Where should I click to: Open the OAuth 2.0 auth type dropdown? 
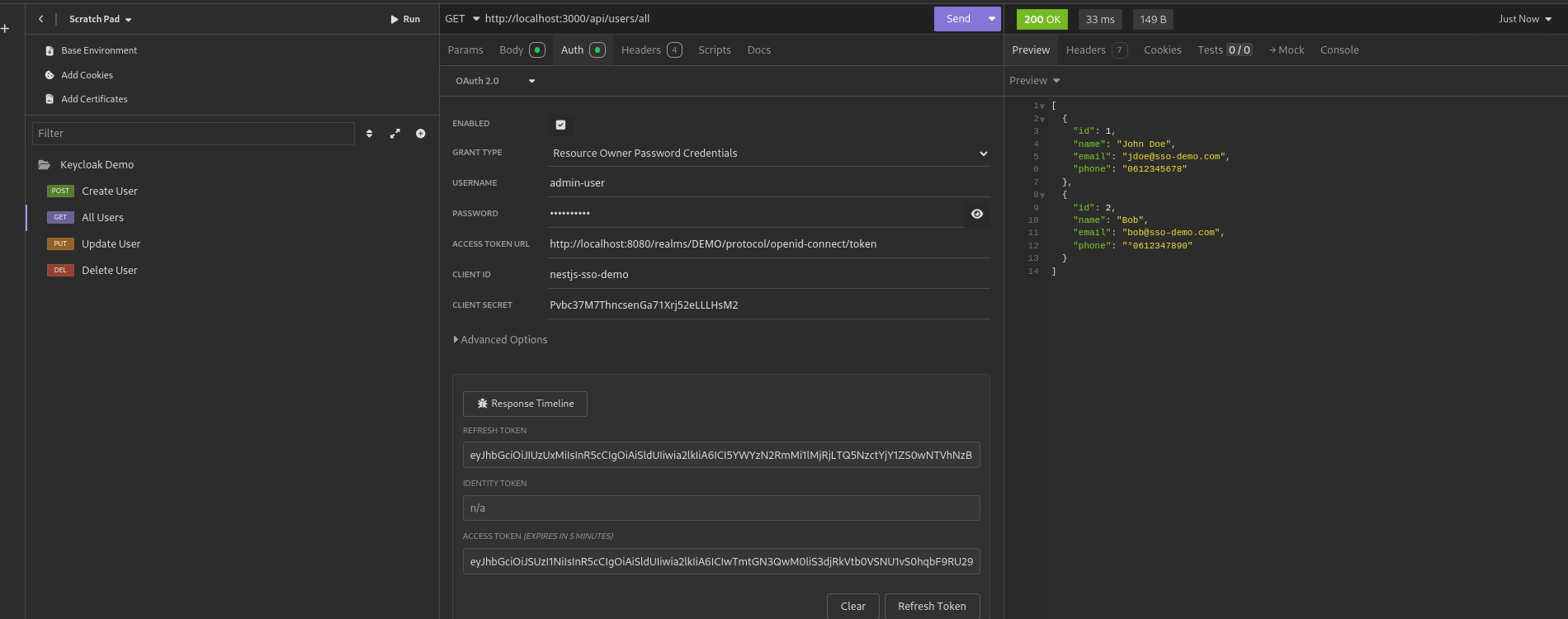[495, 81]
